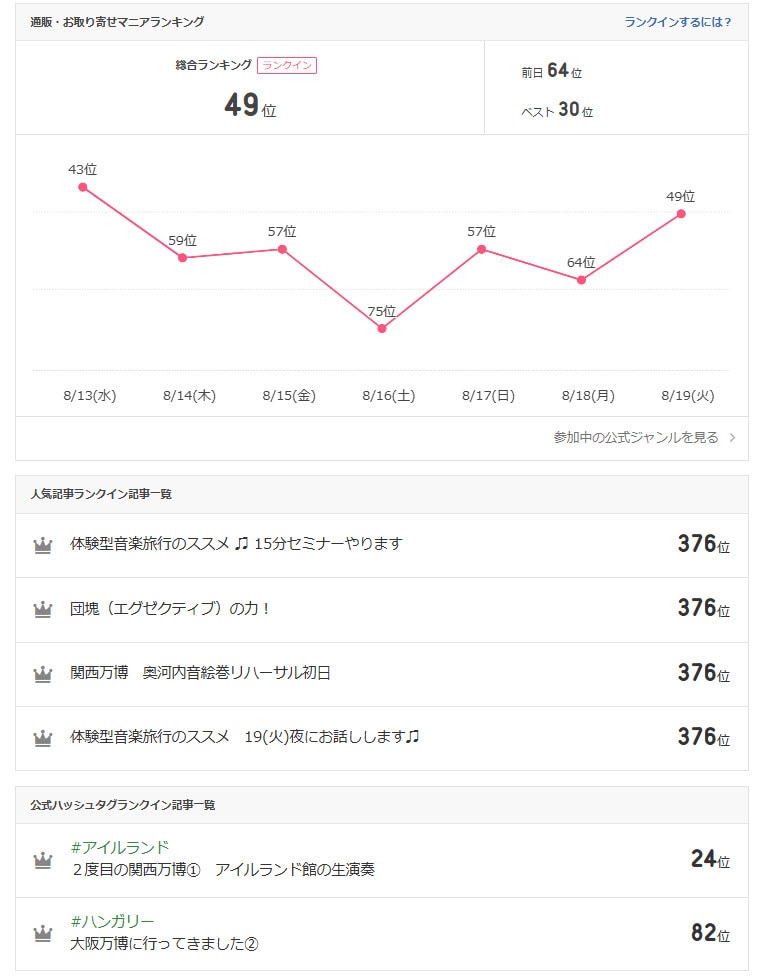Open 参加中の公式ジャンルを見る link
761x978 pixels.
tap(635, 438)
